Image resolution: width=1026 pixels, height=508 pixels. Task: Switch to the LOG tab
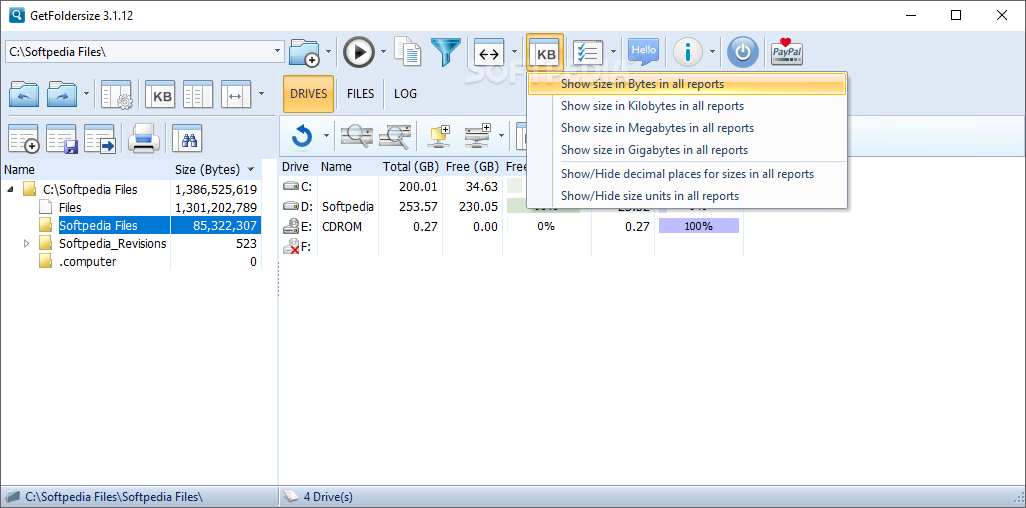[x=405, y=94]
